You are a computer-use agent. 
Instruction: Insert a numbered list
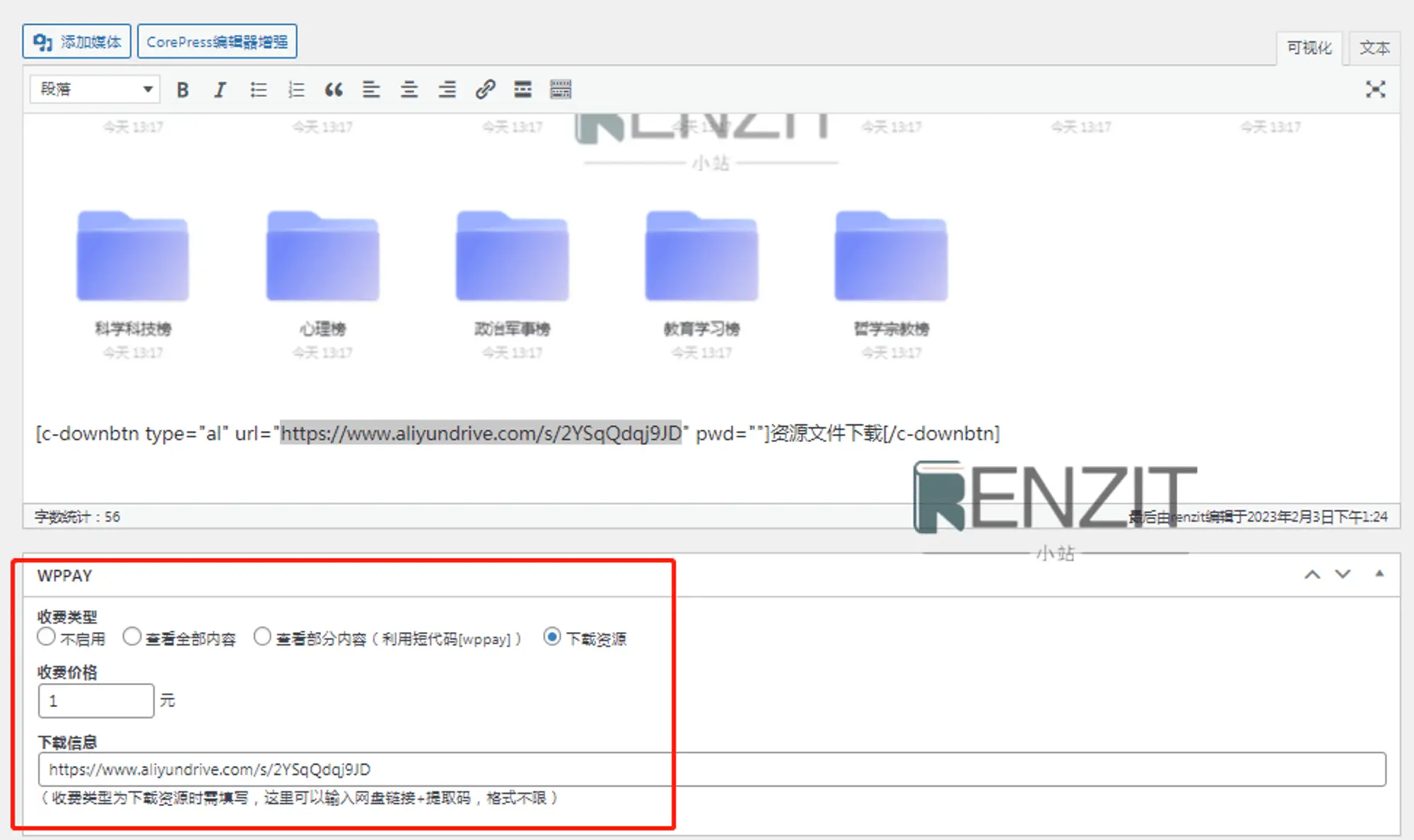tap(296, 90)
